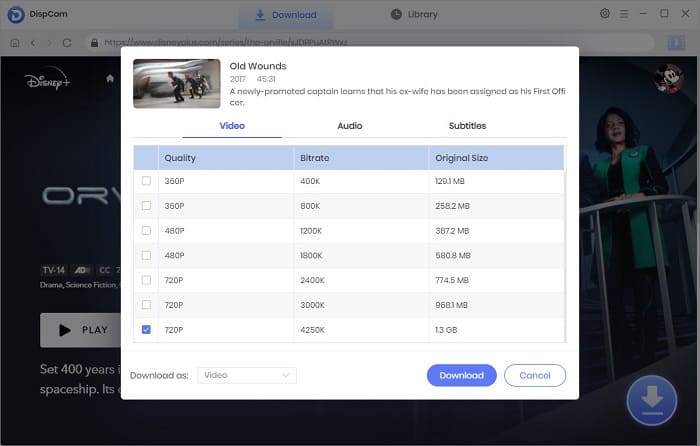Open the Library top tab
Viewport: 700px width, 446px height.
[414, 14]
